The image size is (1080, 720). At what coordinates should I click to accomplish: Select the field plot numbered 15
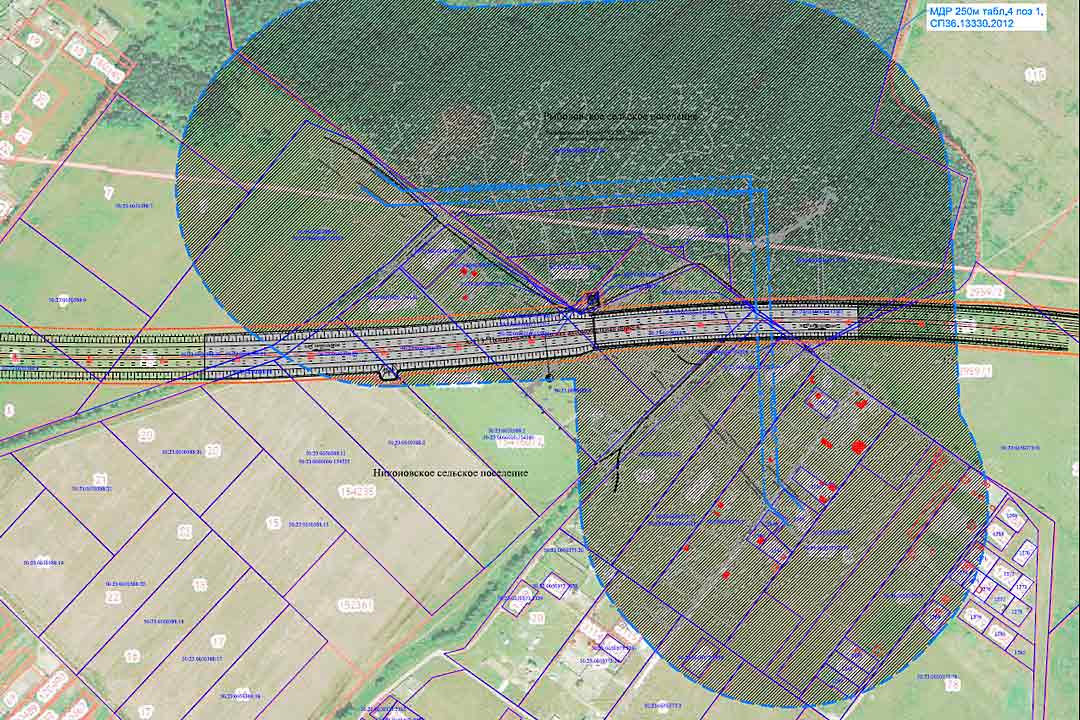click(x=273, y=523)
